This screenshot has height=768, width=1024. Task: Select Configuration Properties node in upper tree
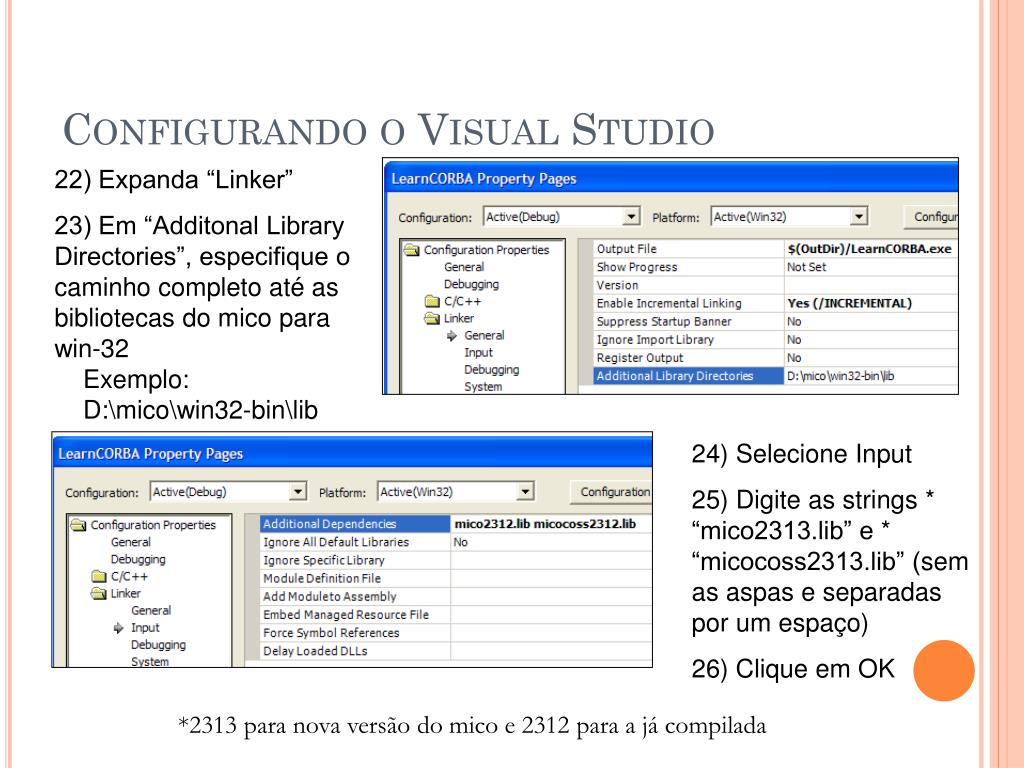tap(486, 250)
